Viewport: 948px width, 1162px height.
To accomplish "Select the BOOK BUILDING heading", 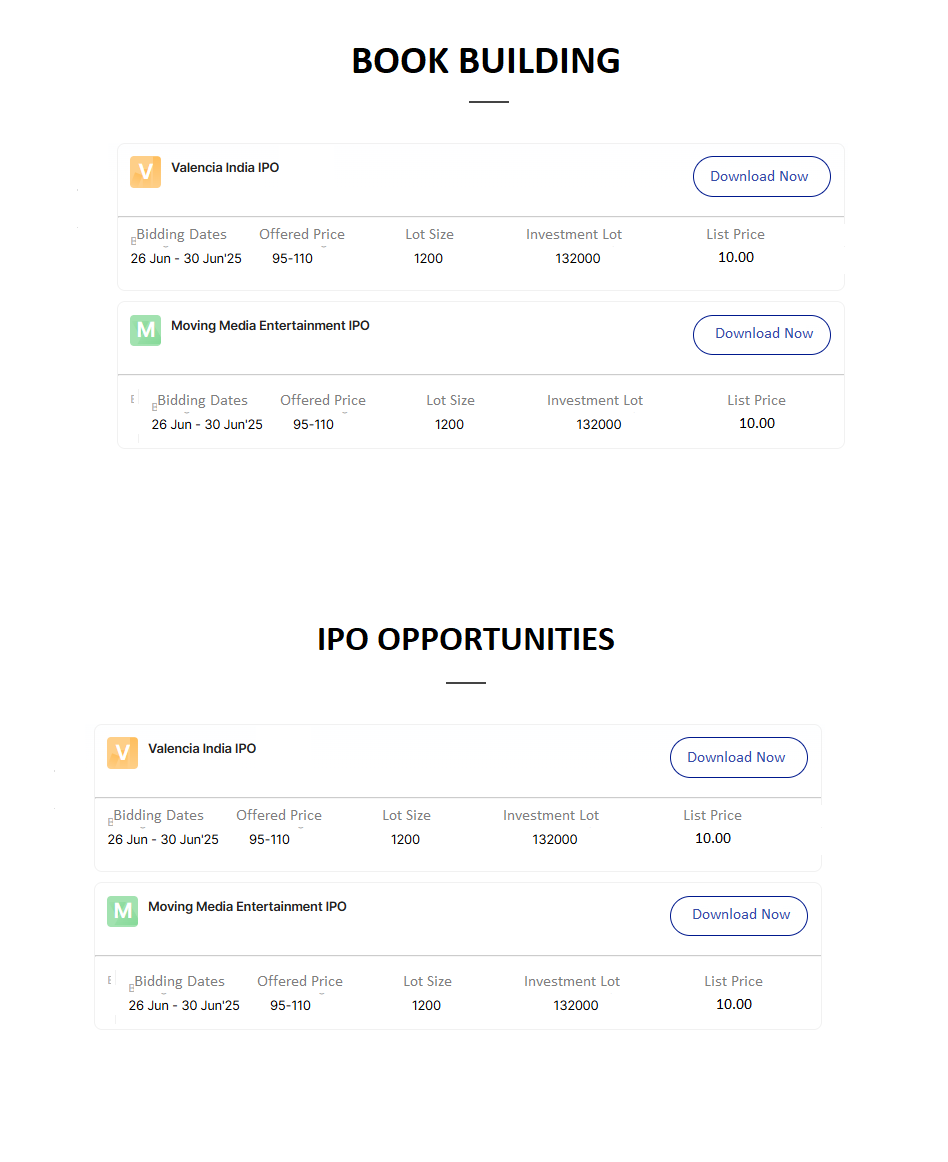I will pos(485,61).
